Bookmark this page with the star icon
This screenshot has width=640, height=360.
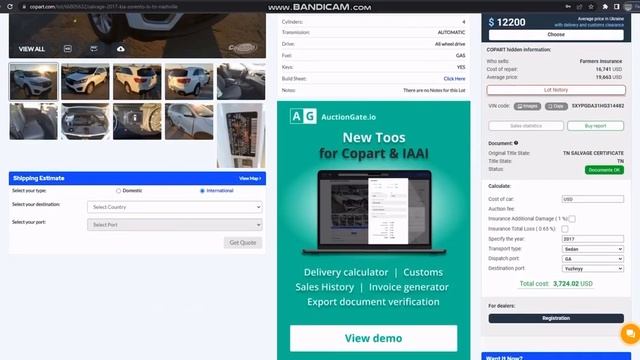(591, 7)
